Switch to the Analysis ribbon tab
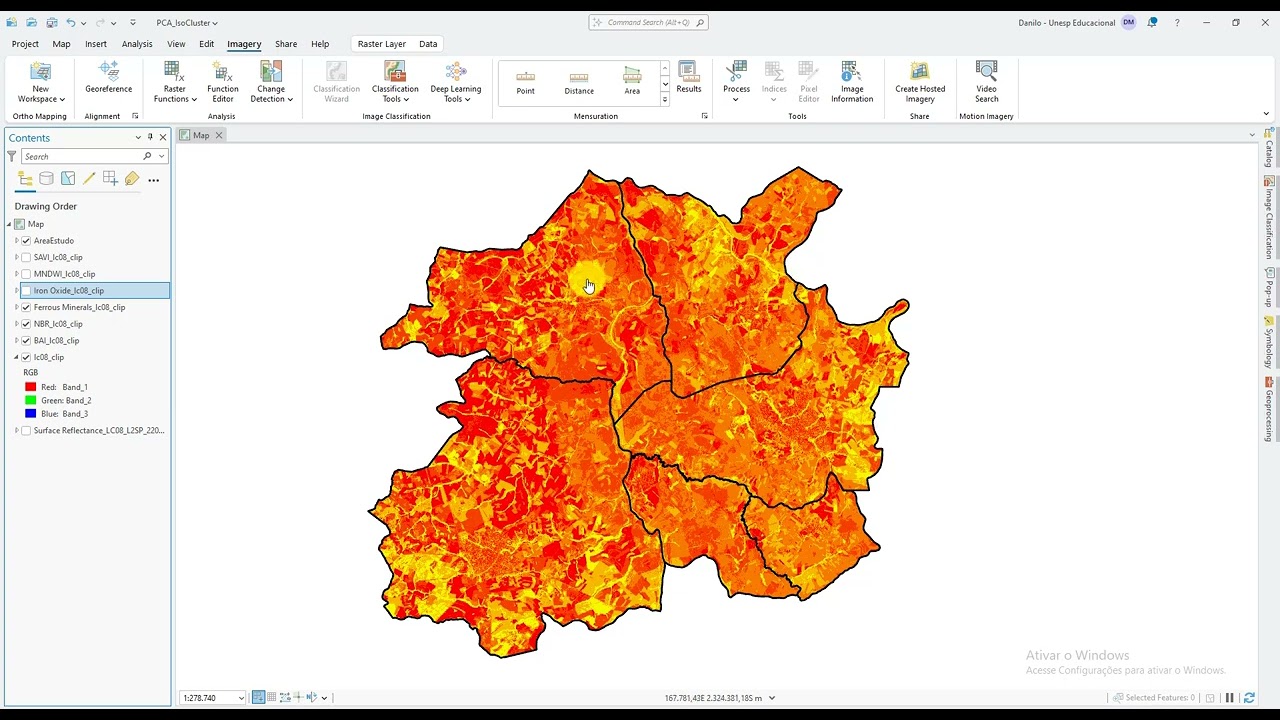The width and height of the screenshot is (1280, 720). 137,44
